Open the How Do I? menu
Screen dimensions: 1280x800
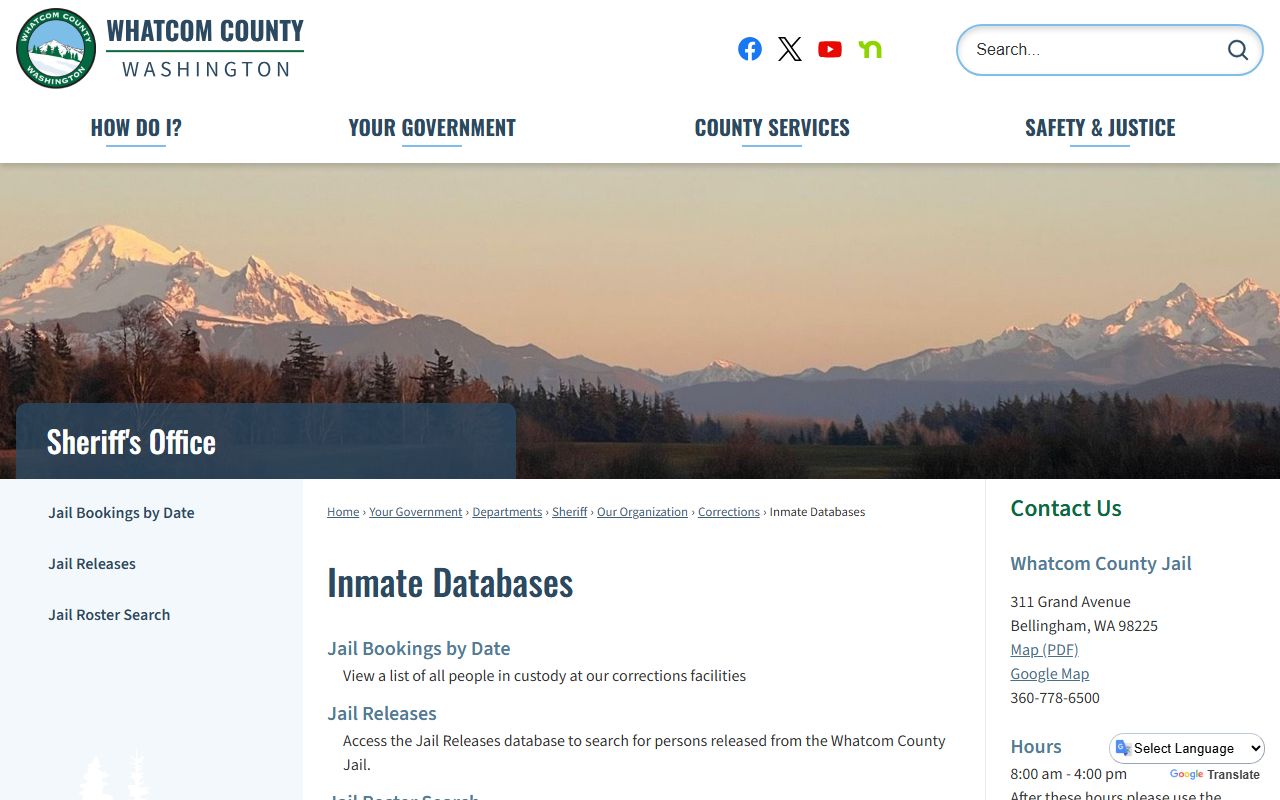tap(136, 128)
